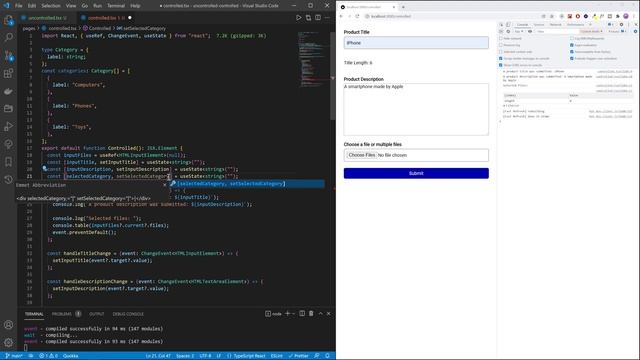The image size is (640, 360).
Task: Click the Choose Files button
Action: 361,155
